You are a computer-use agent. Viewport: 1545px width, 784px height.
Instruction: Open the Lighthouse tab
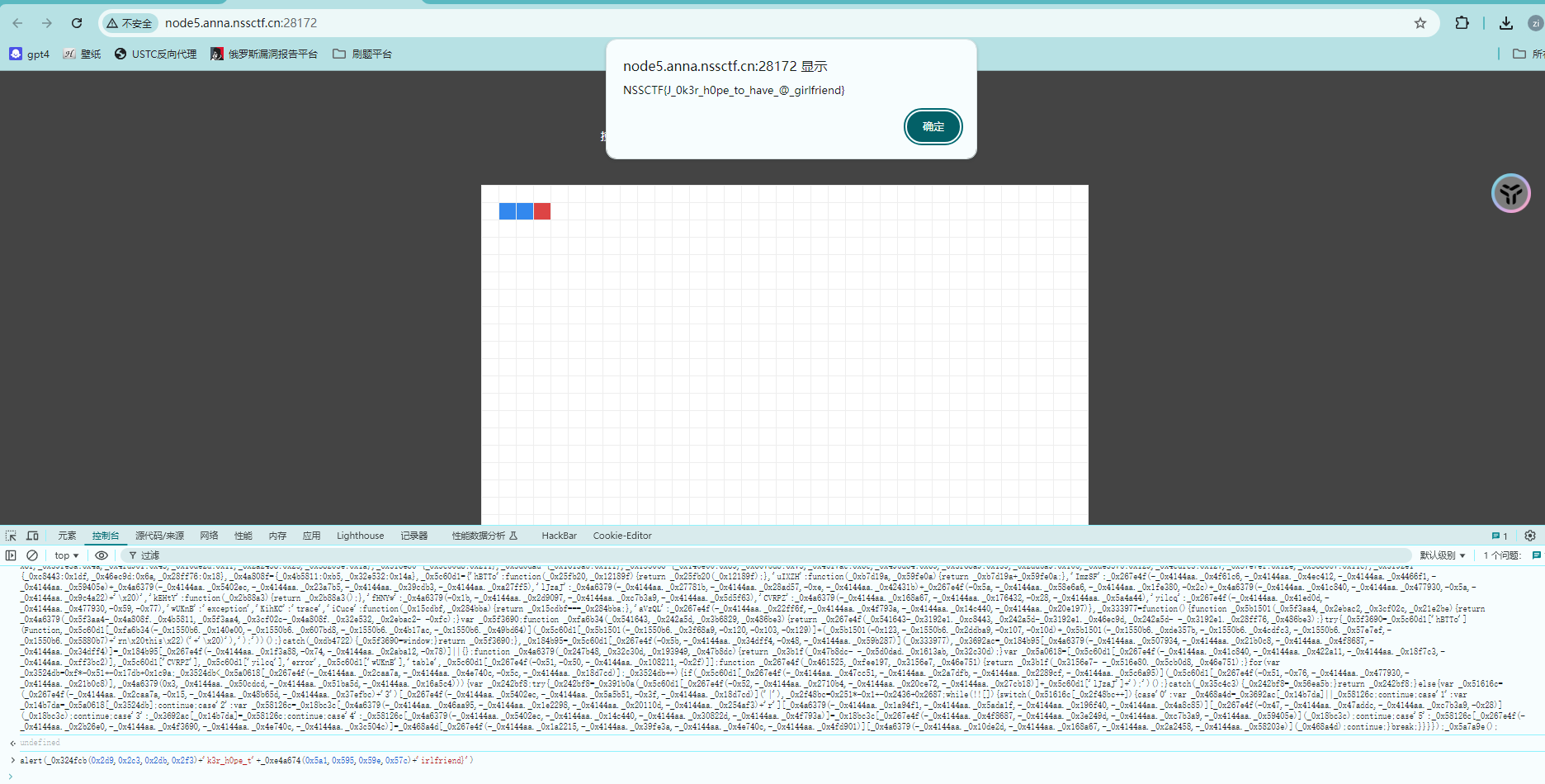(x=360, y=536)
